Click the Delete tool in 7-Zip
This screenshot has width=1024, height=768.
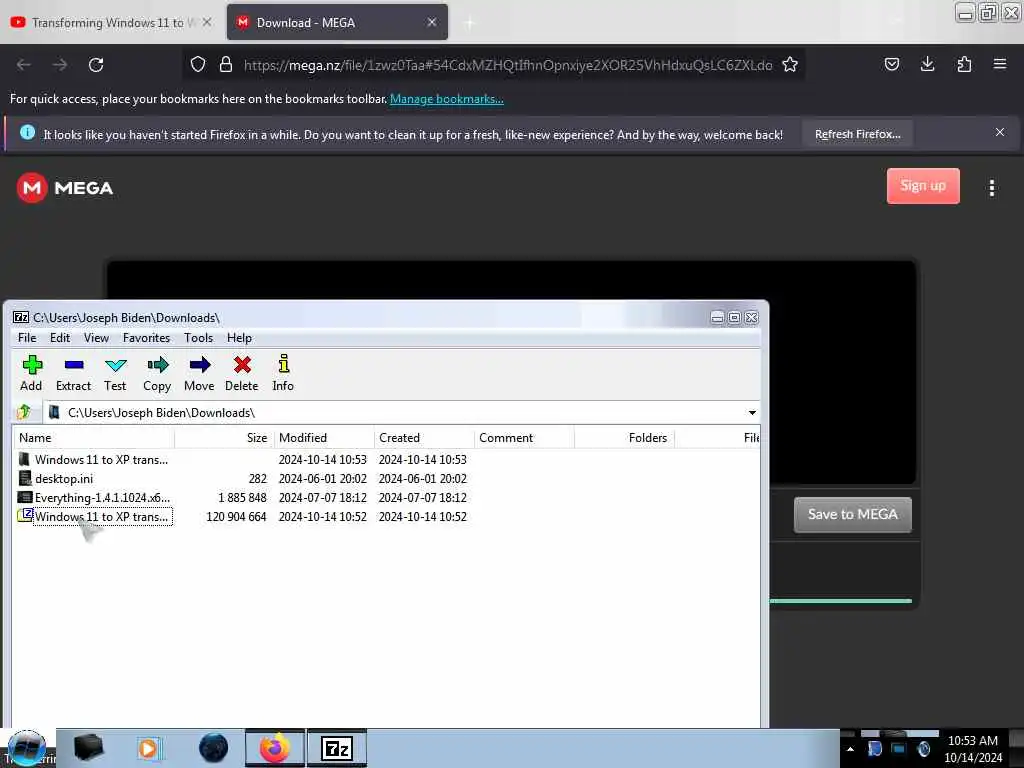point(242,374)
